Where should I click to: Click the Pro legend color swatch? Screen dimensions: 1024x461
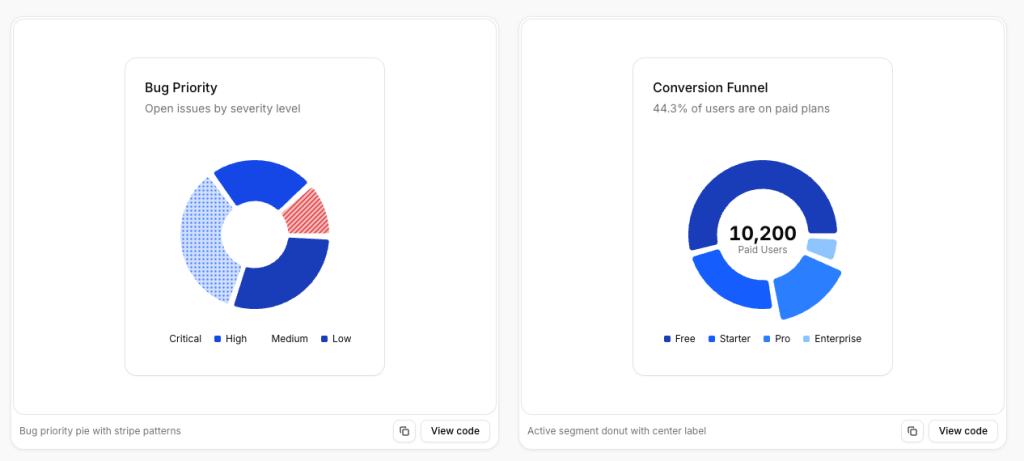(x=767, y=339)
